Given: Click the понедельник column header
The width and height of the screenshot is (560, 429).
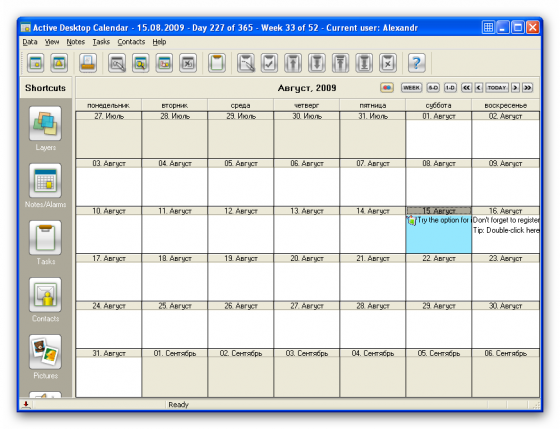Looking at the screenshot, I should pyautogui.click(x=109, y=105).
